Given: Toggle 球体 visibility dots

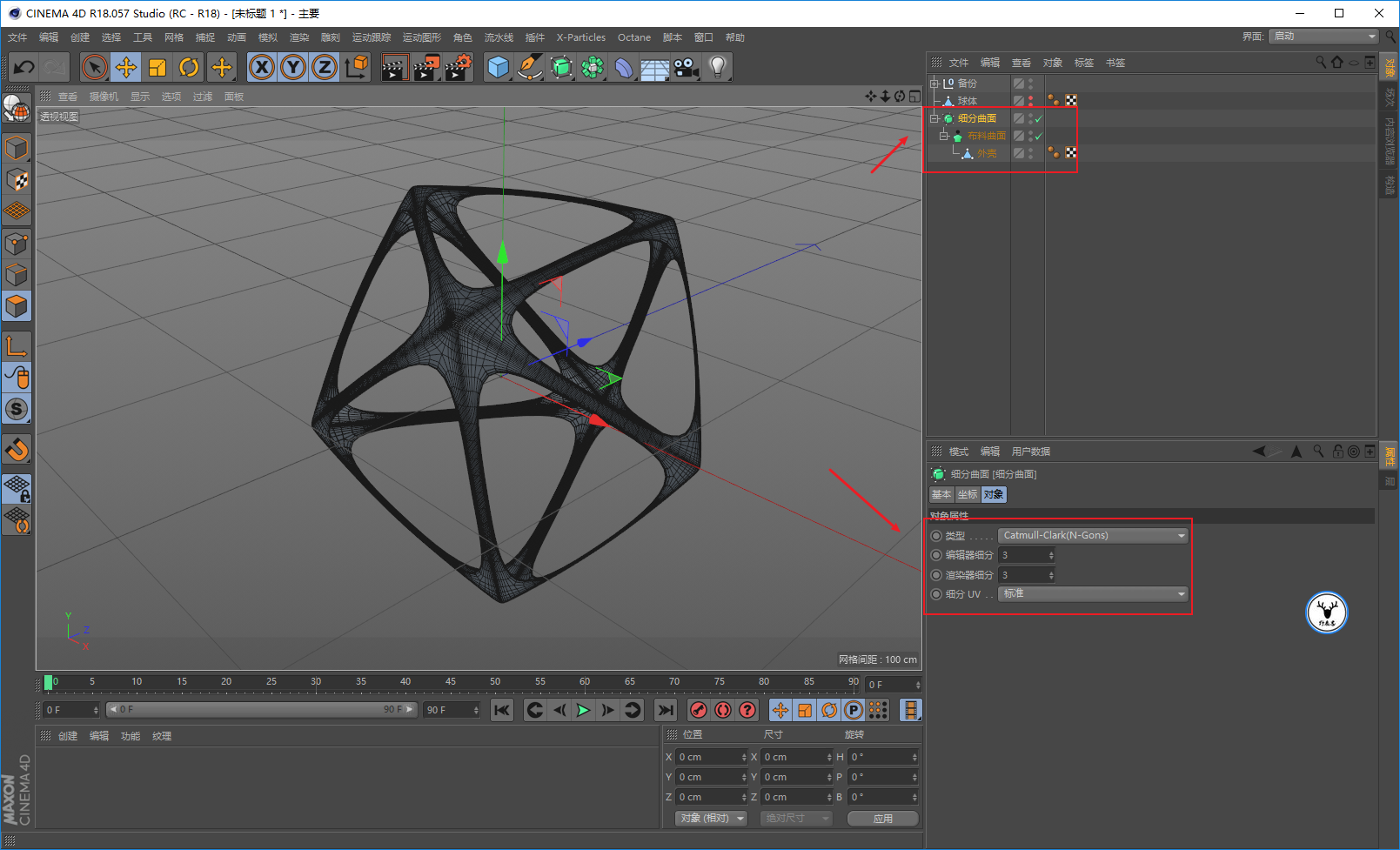Looking at the screenshot, I should coord(1031,101).
